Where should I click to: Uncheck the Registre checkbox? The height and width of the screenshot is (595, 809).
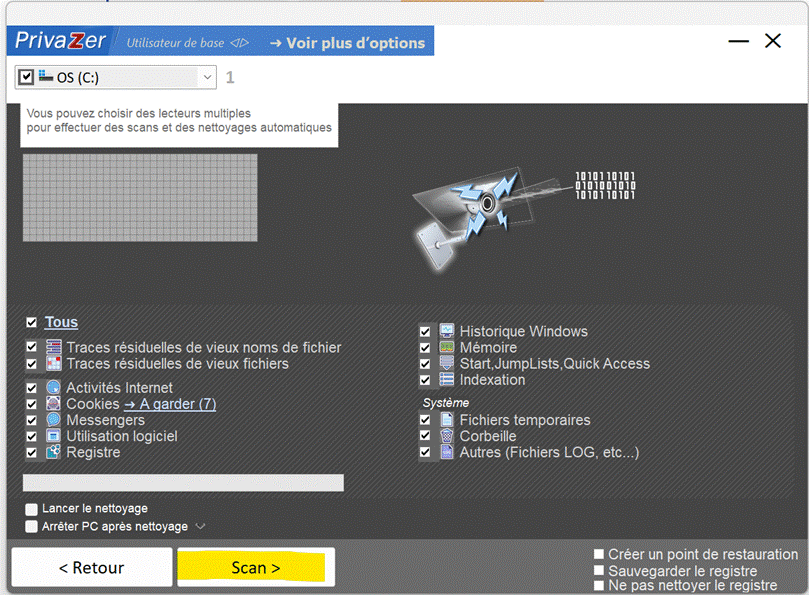pos(31,453)
